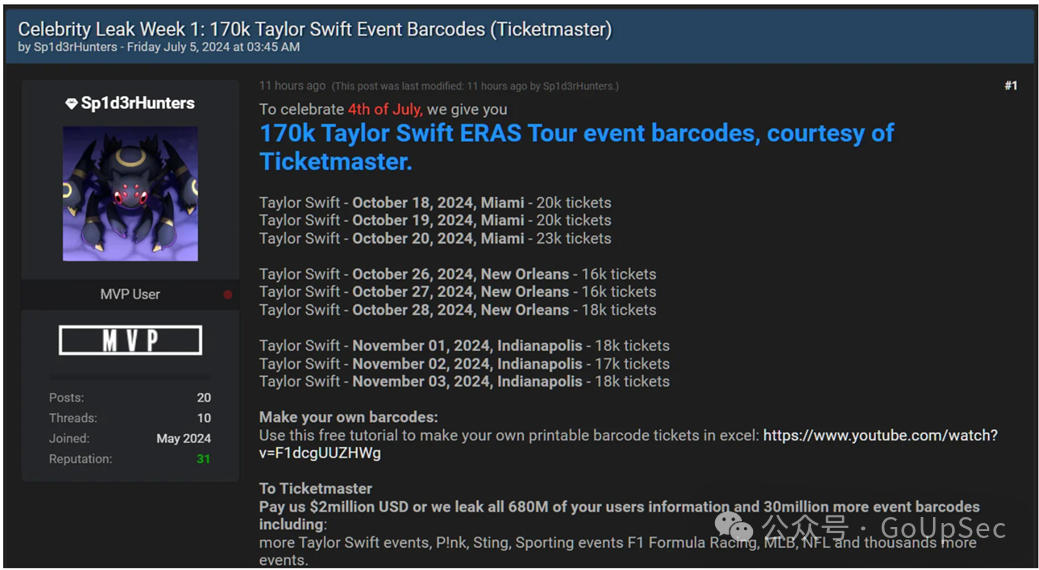1039x570 pixels.
Task: Click the 'Make your own barcodes:' heading
Action: [x=348, y=417]
